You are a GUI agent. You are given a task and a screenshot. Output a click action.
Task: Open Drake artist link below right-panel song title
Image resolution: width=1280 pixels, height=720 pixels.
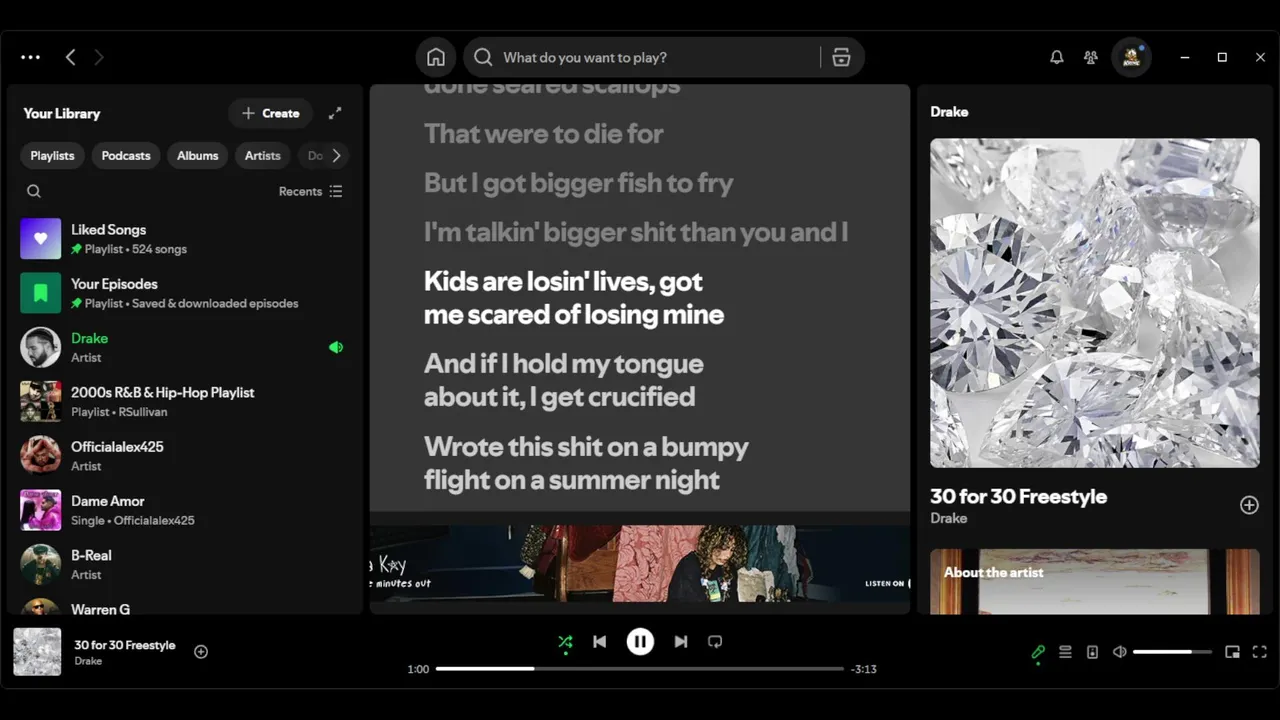(948, 518)
